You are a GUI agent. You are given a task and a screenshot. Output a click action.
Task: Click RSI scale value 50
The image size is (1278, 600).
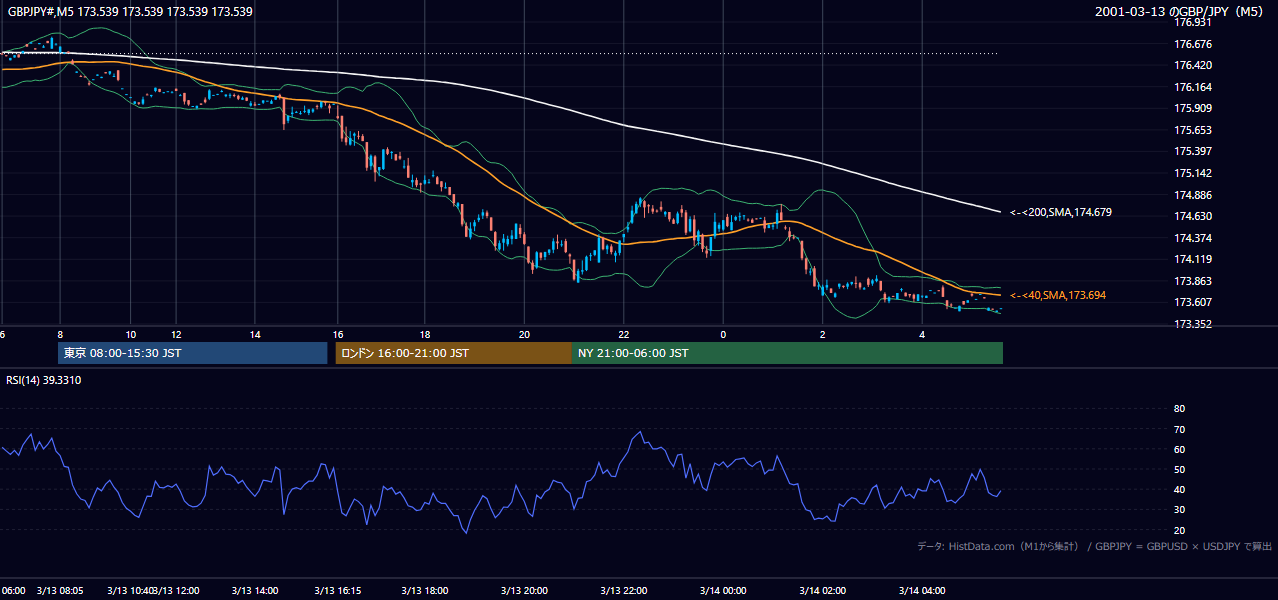click(x=1179, y=469)
